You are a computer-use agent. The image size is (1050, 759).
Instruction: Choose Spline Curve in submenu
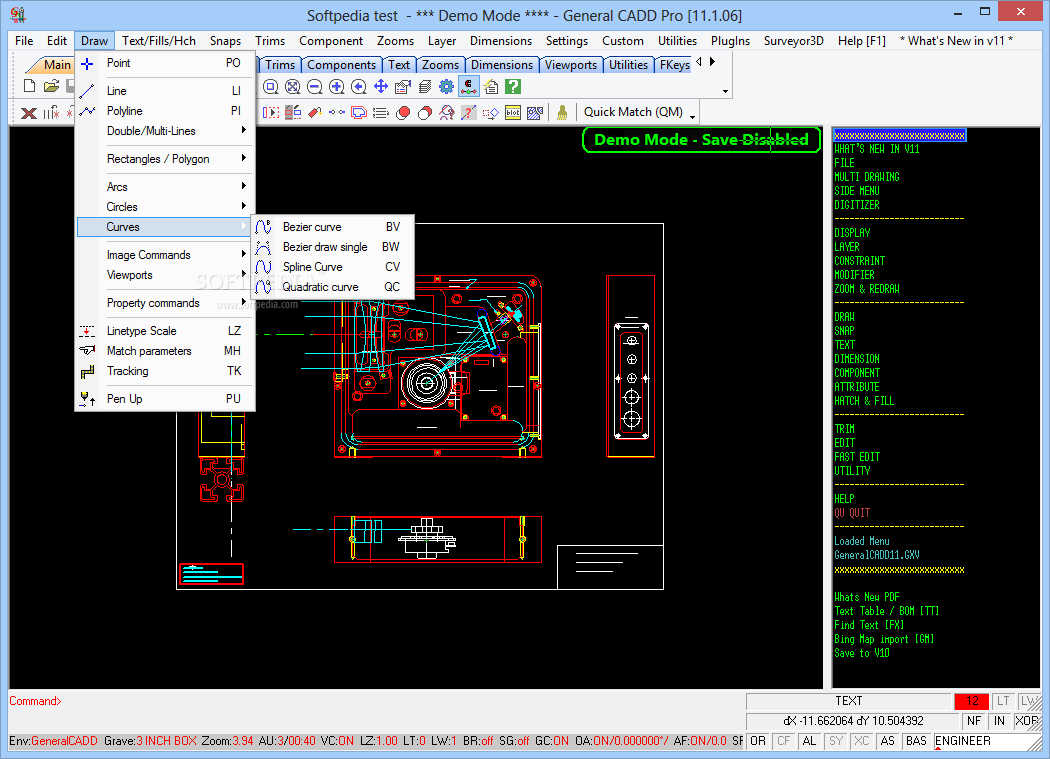(x=333, y=267)
